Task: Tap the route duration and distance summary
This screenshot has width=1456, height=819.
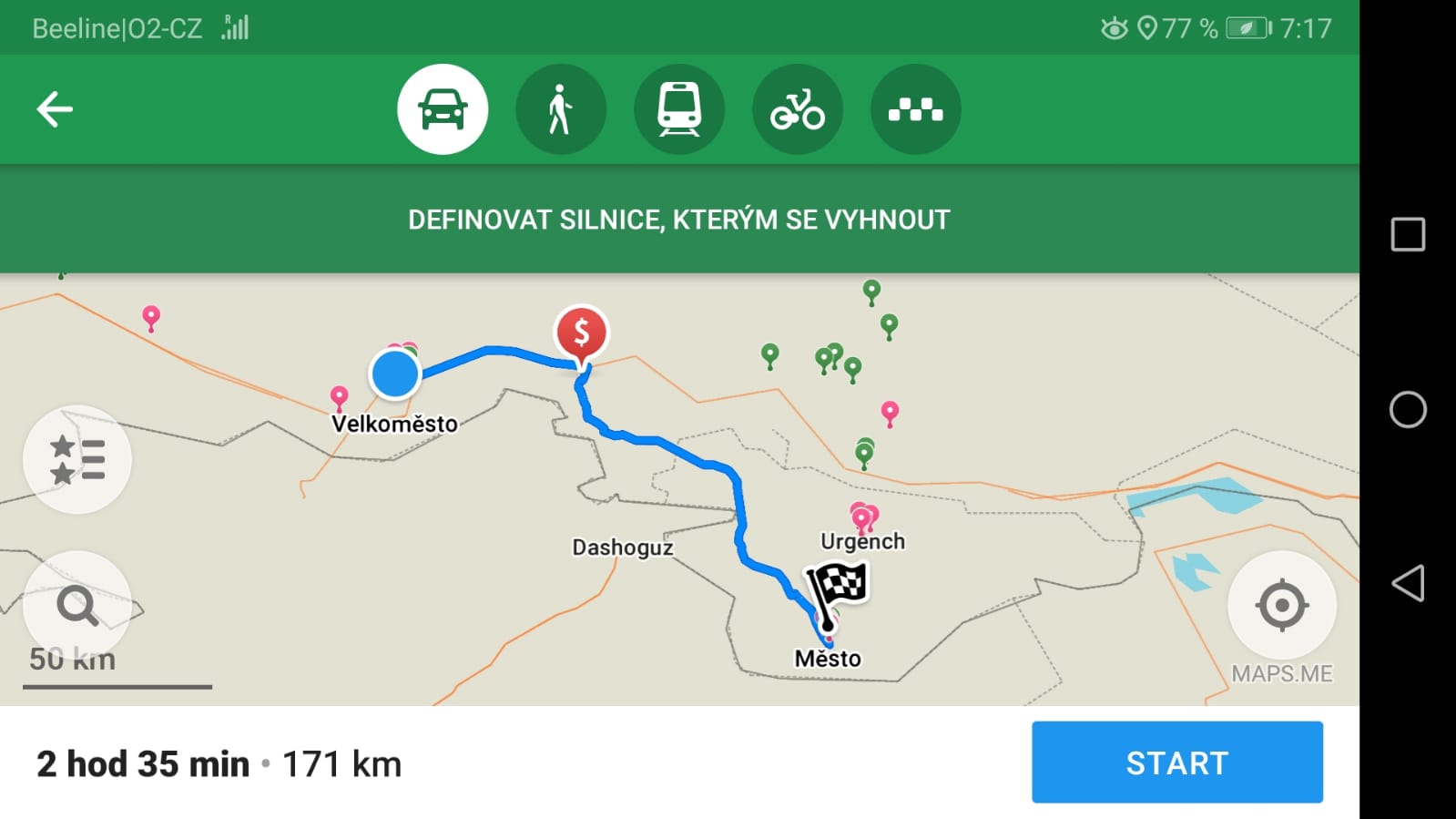Action: 219,763
